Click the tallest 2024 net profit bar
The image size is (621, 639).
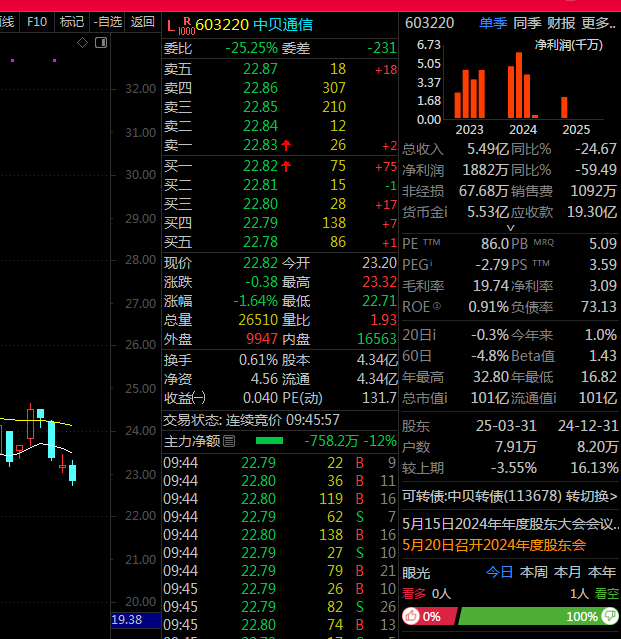click(519, 85)
